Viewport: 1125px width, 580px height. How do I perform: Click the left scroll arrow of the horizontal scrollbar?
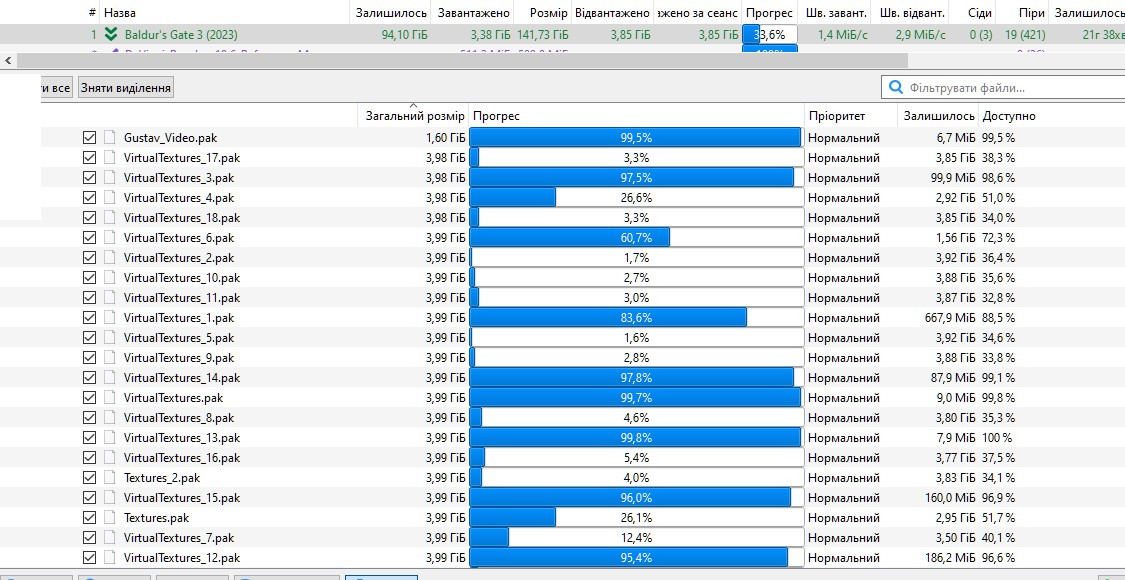pyautogui.click(x=8, y=60)
